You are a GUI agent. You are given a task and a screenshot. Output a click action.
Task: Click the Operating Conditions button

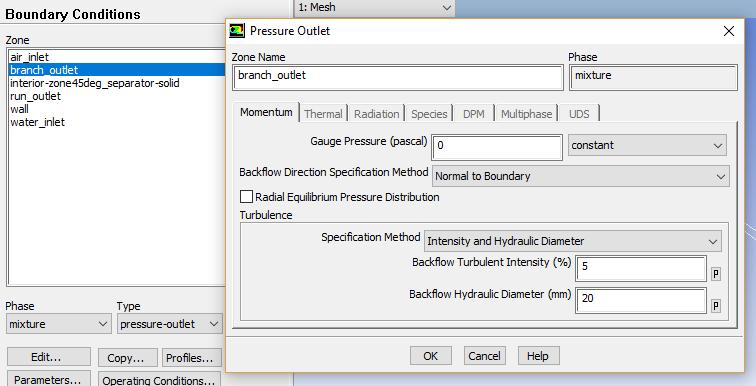159,380
